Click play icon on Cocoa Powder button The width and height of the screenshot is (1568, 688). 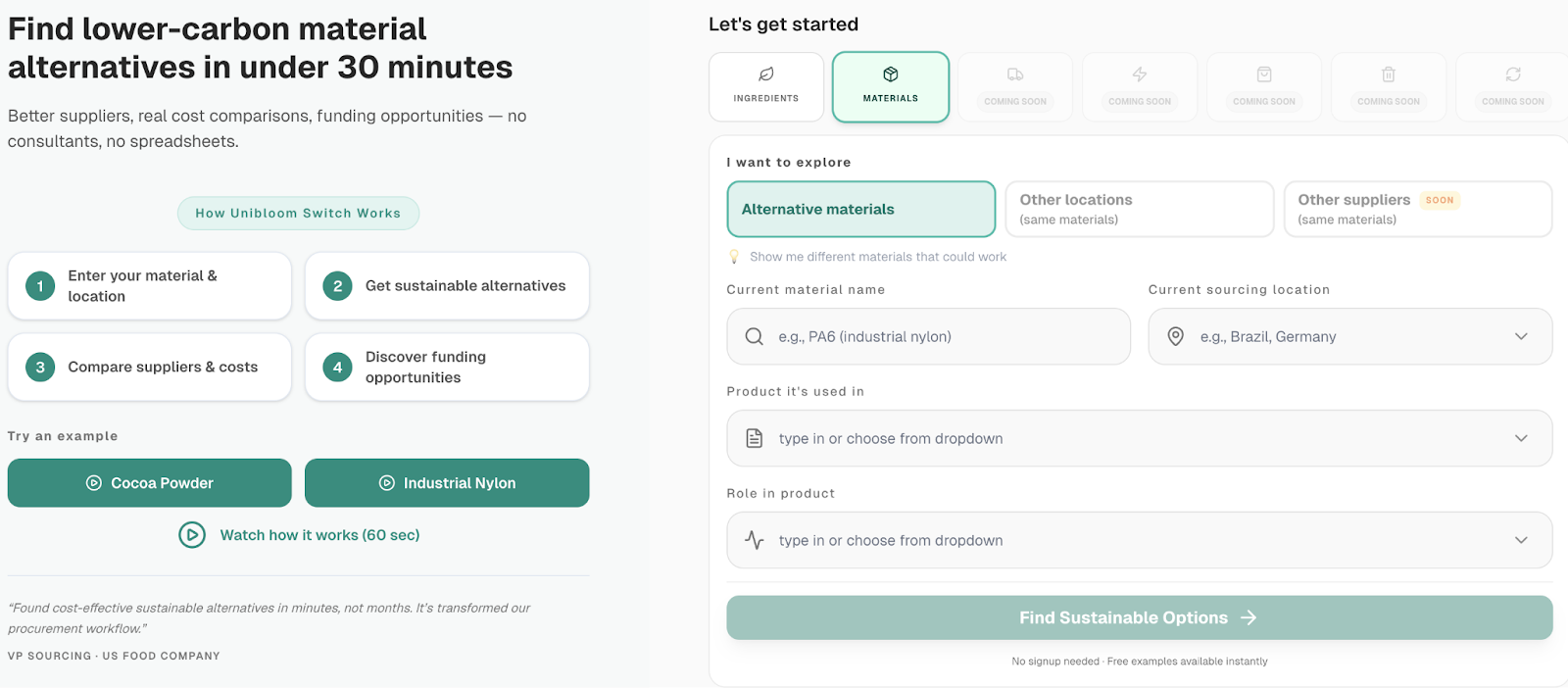pyautogui.click(x=94, y=483)
